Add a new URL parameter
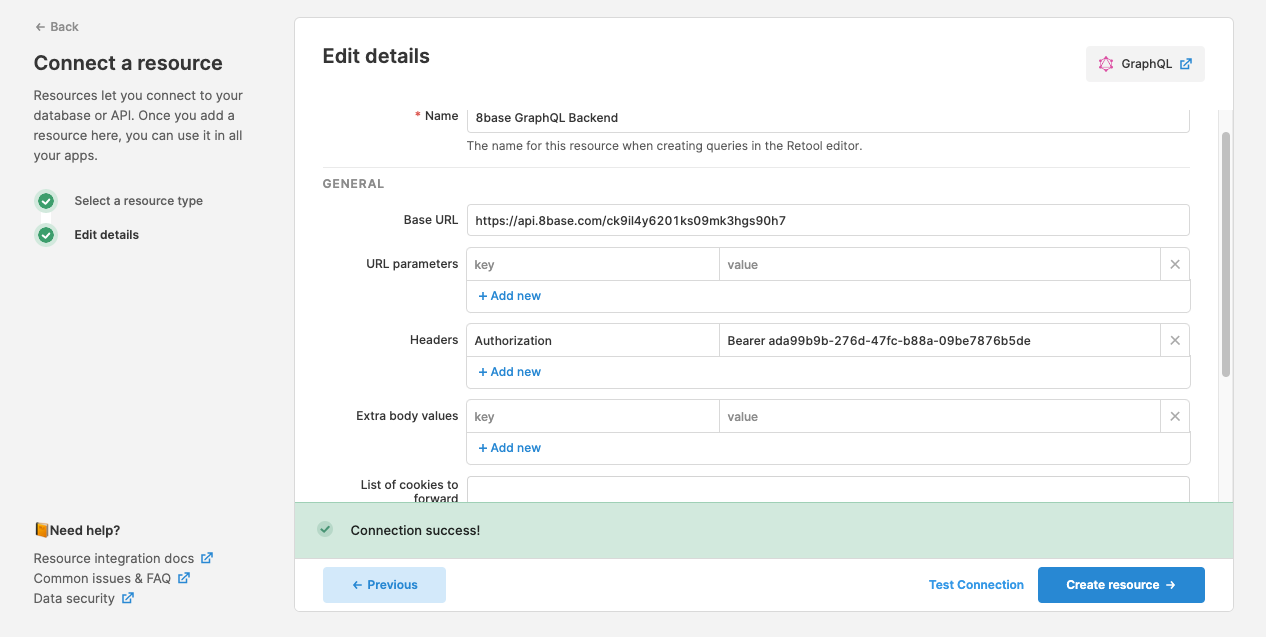 point(509,295)
